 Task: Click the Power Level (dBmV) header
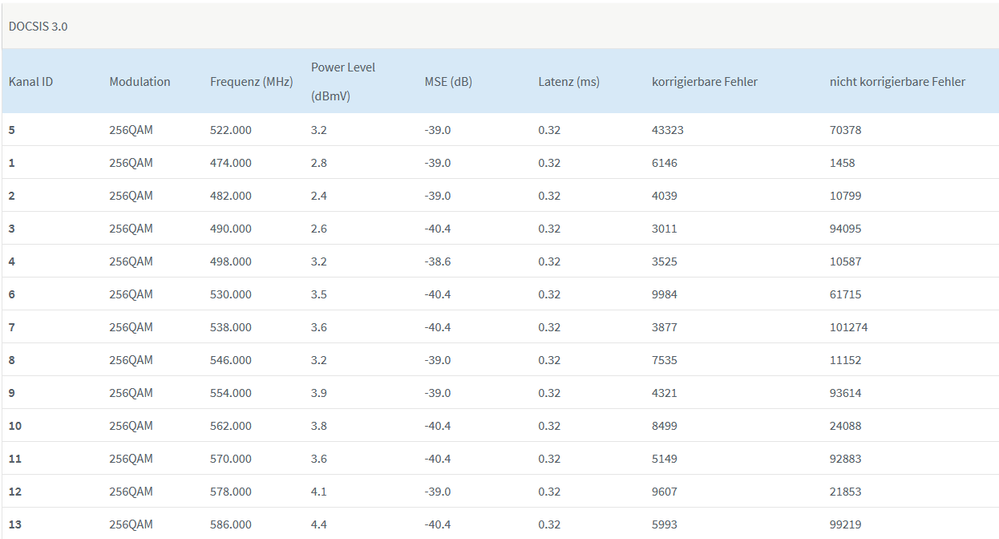pyautogui.click(x=343, y=81)
